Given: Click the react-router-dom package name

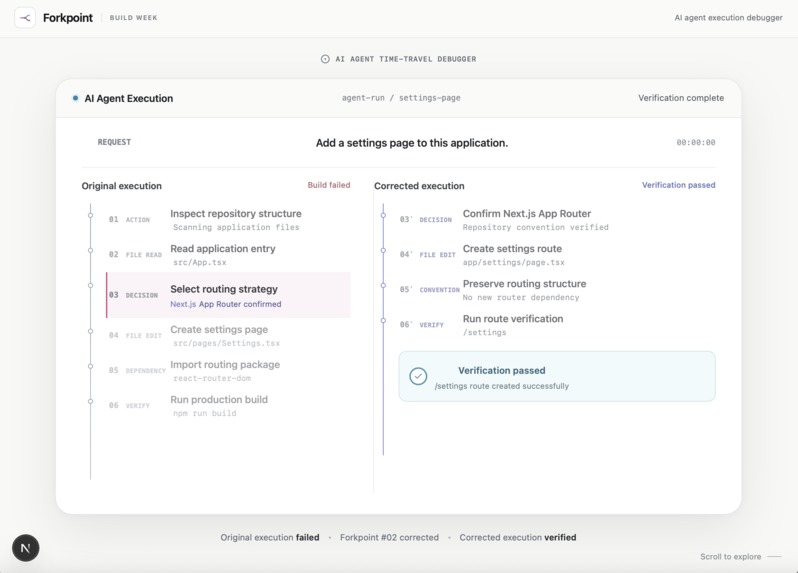Looking at the screenshot, I should coord(212,379).
